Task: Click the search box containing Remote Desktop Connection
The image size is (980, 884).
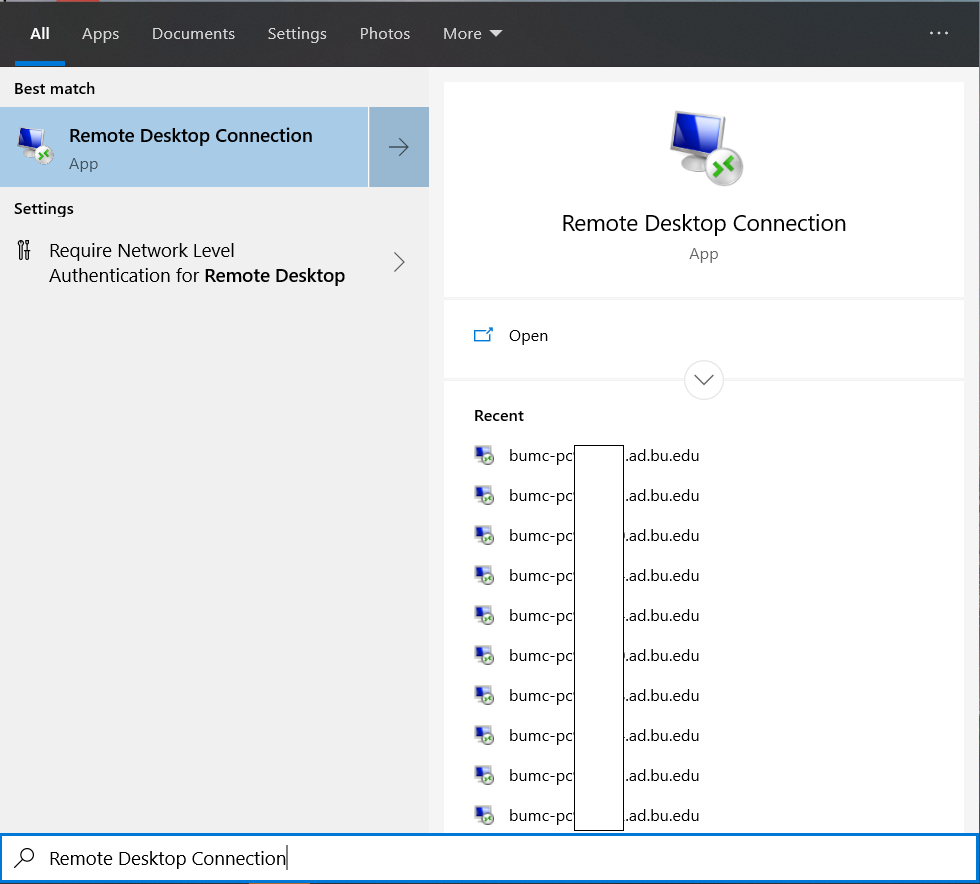Action: pos(489,858)
